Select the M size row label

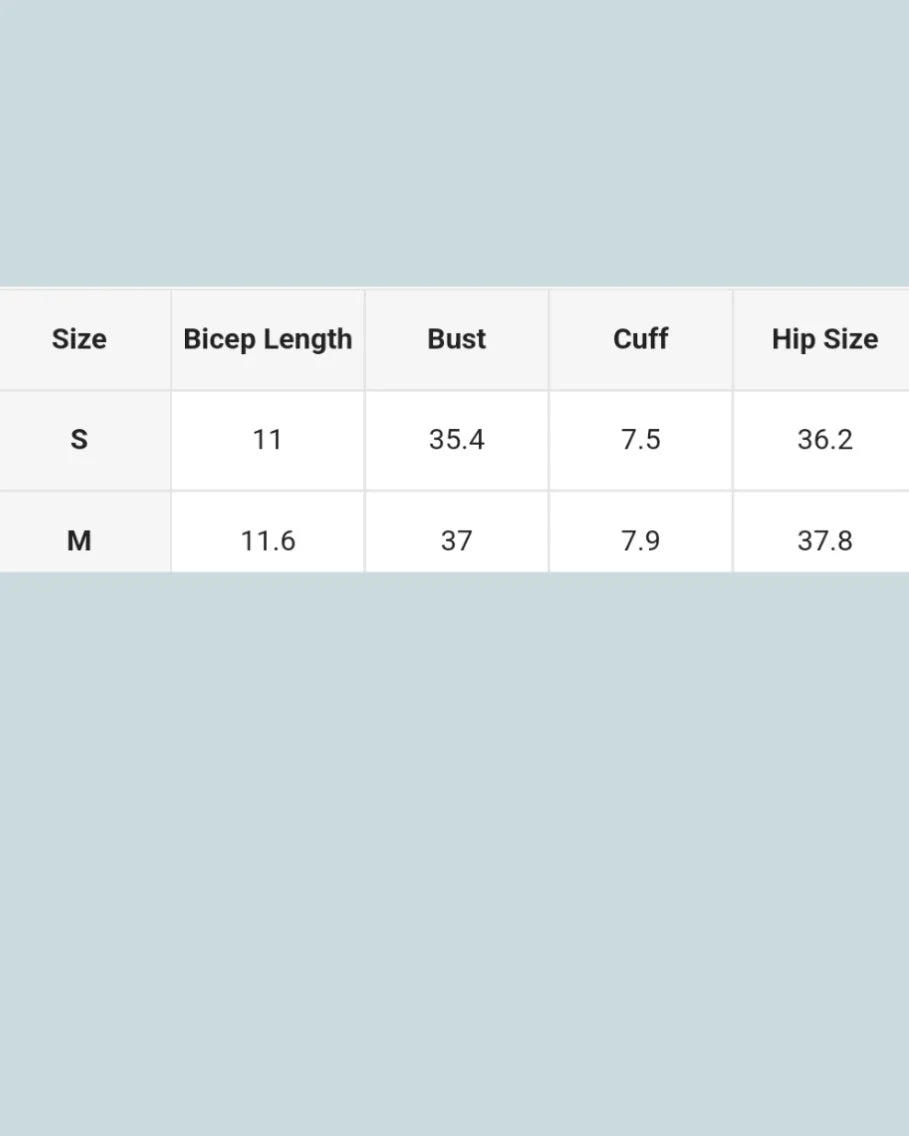coord(79,541)
